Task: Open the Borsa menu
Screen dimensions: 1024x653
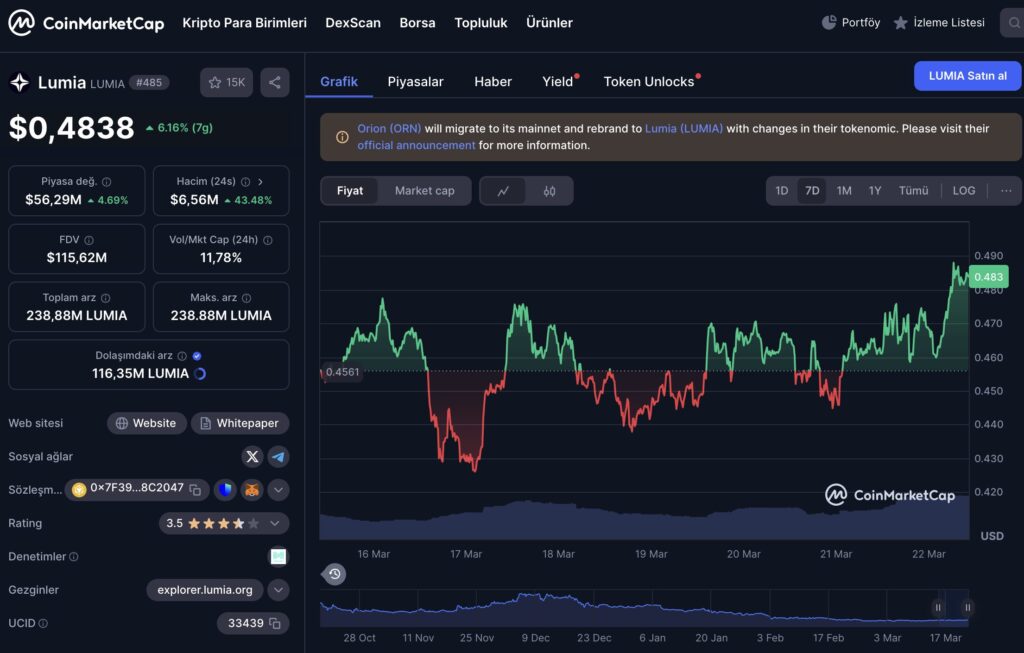Action: [417, 23]
